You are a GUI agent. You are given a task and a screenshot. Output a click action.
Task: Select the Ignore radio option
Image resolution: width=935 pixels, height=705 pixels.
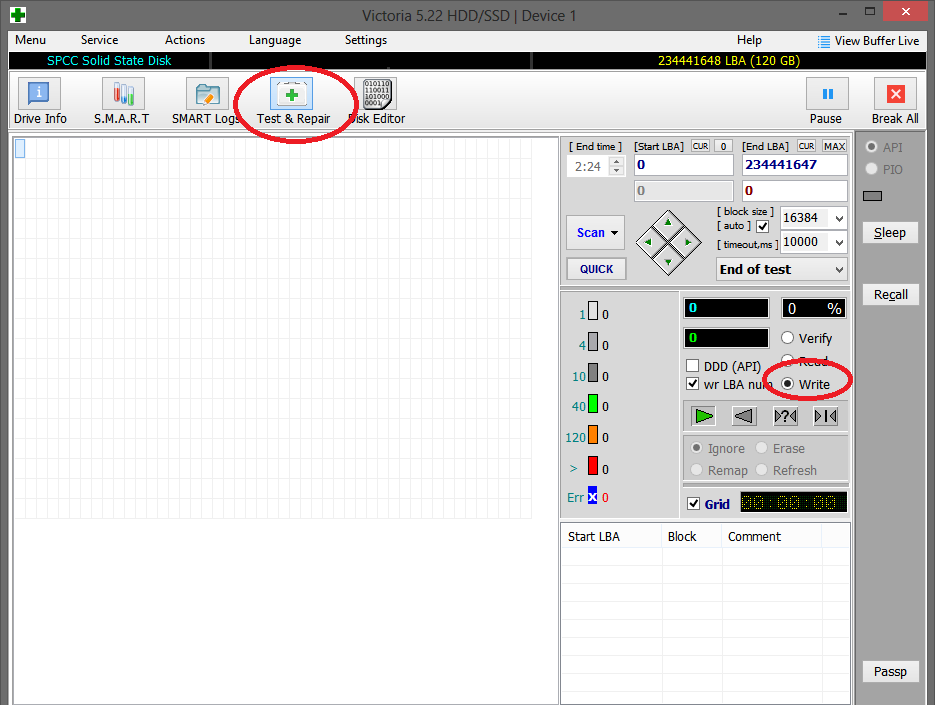pos(696,448)
